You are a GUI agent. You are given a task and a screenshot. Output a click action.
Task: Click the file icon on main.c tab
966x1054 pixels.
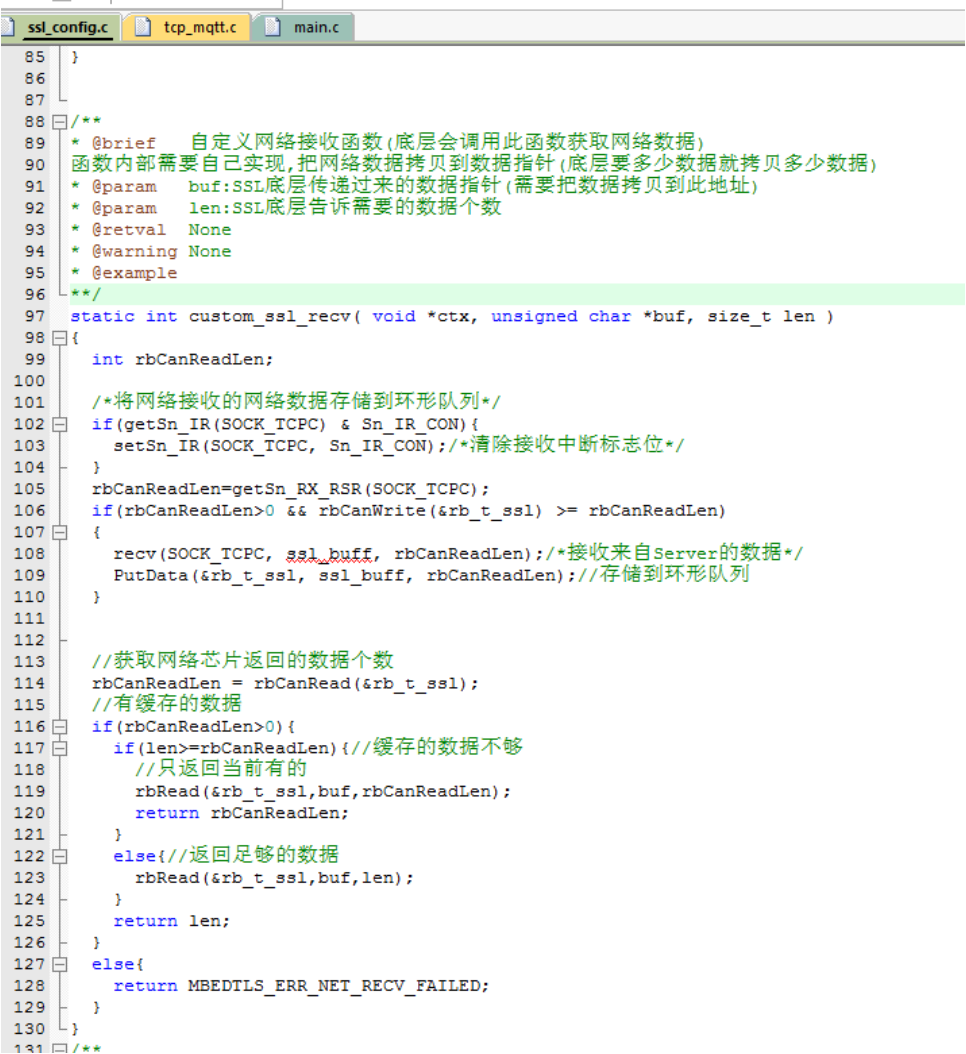click(x=272, y=27)
